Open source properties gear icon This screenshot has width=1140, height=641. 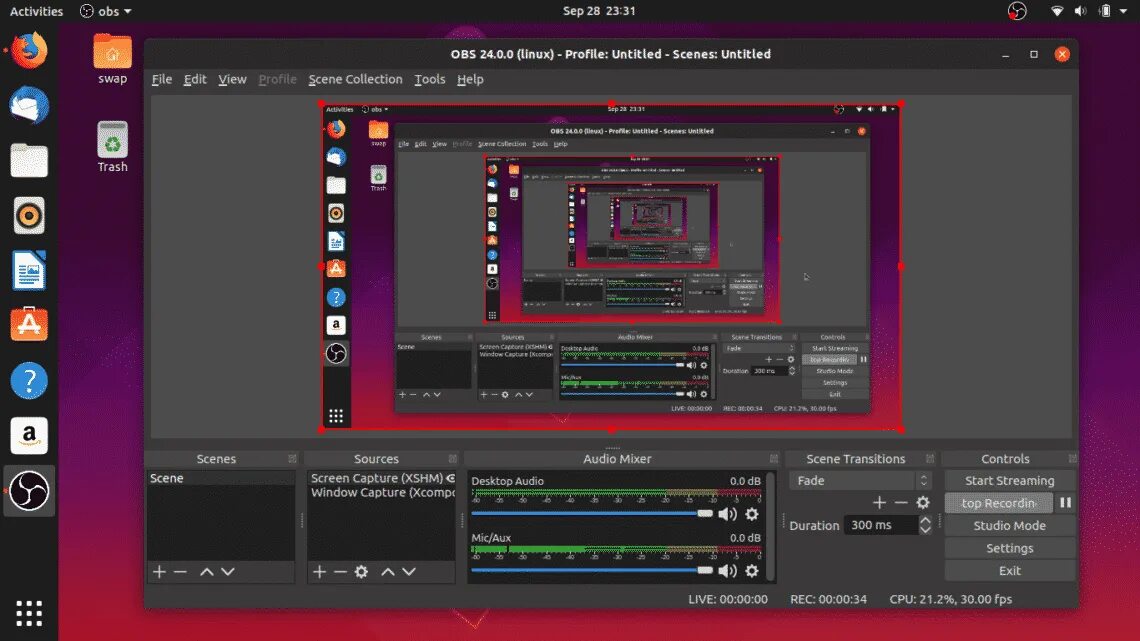pos(361,572)
